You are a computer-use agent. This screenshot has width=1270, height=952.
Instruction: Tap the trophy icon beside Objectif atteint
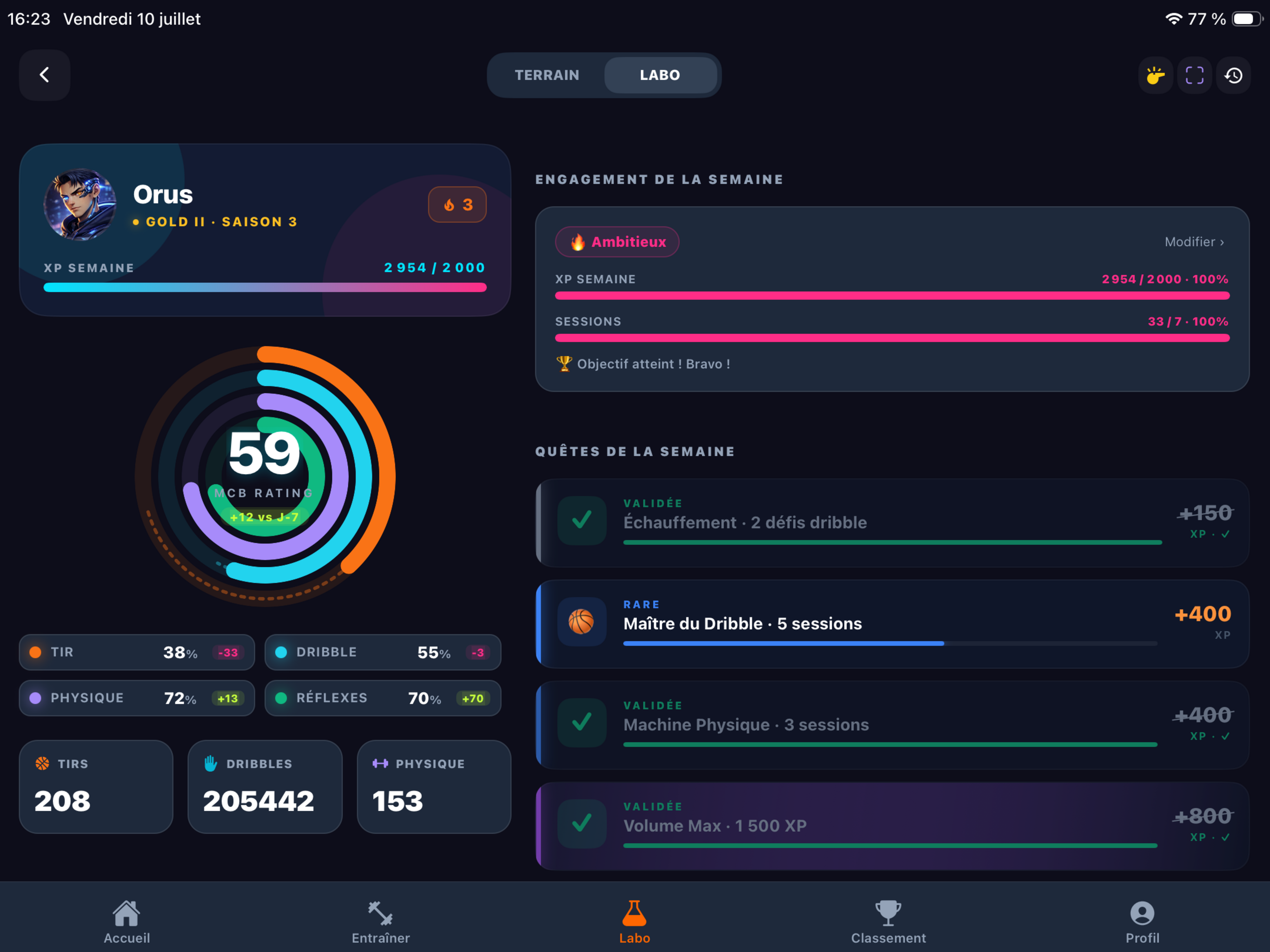564,364
